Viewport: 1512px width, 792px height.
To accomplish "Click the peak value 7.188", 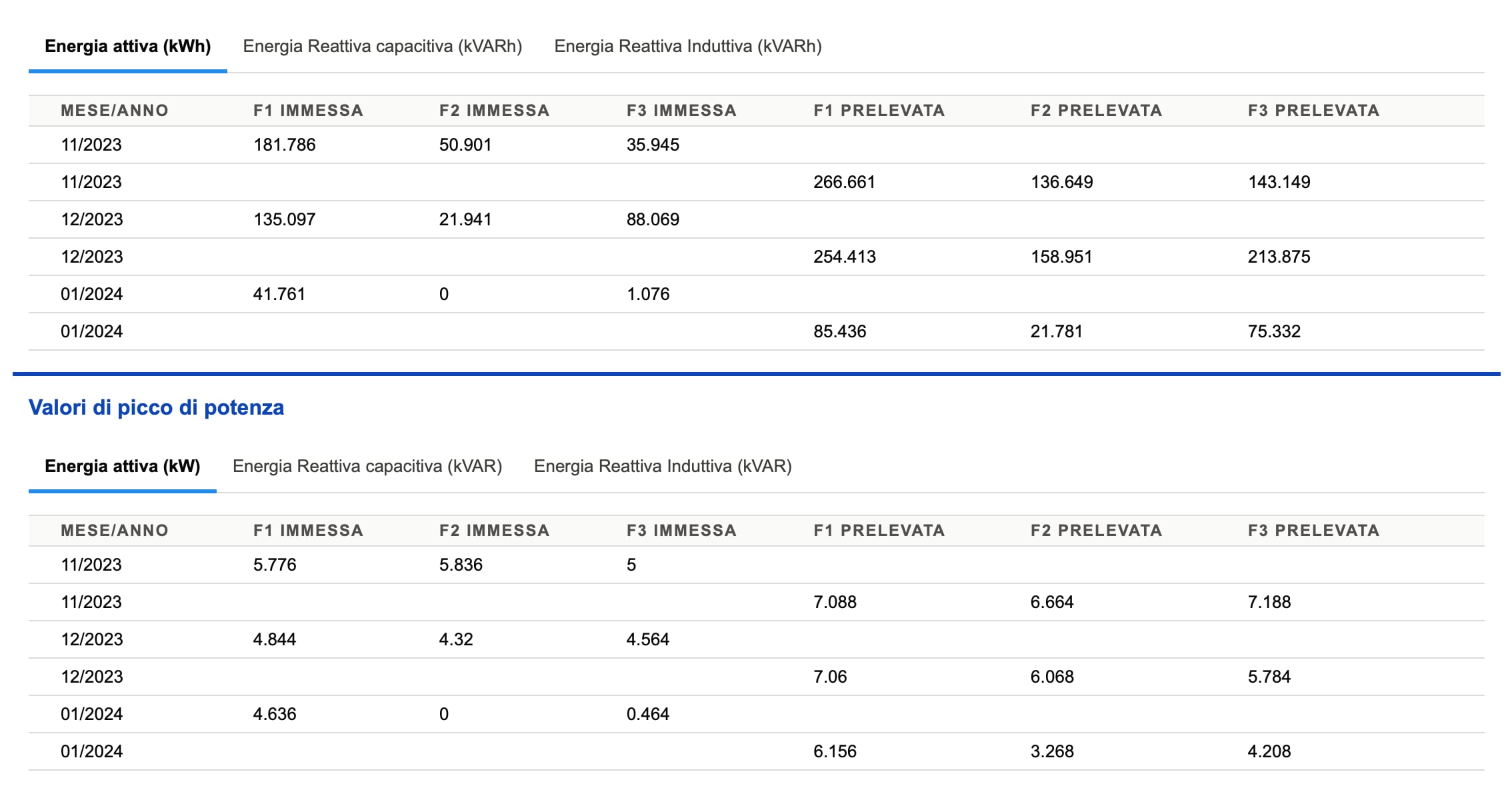I will coord(1269,602).
